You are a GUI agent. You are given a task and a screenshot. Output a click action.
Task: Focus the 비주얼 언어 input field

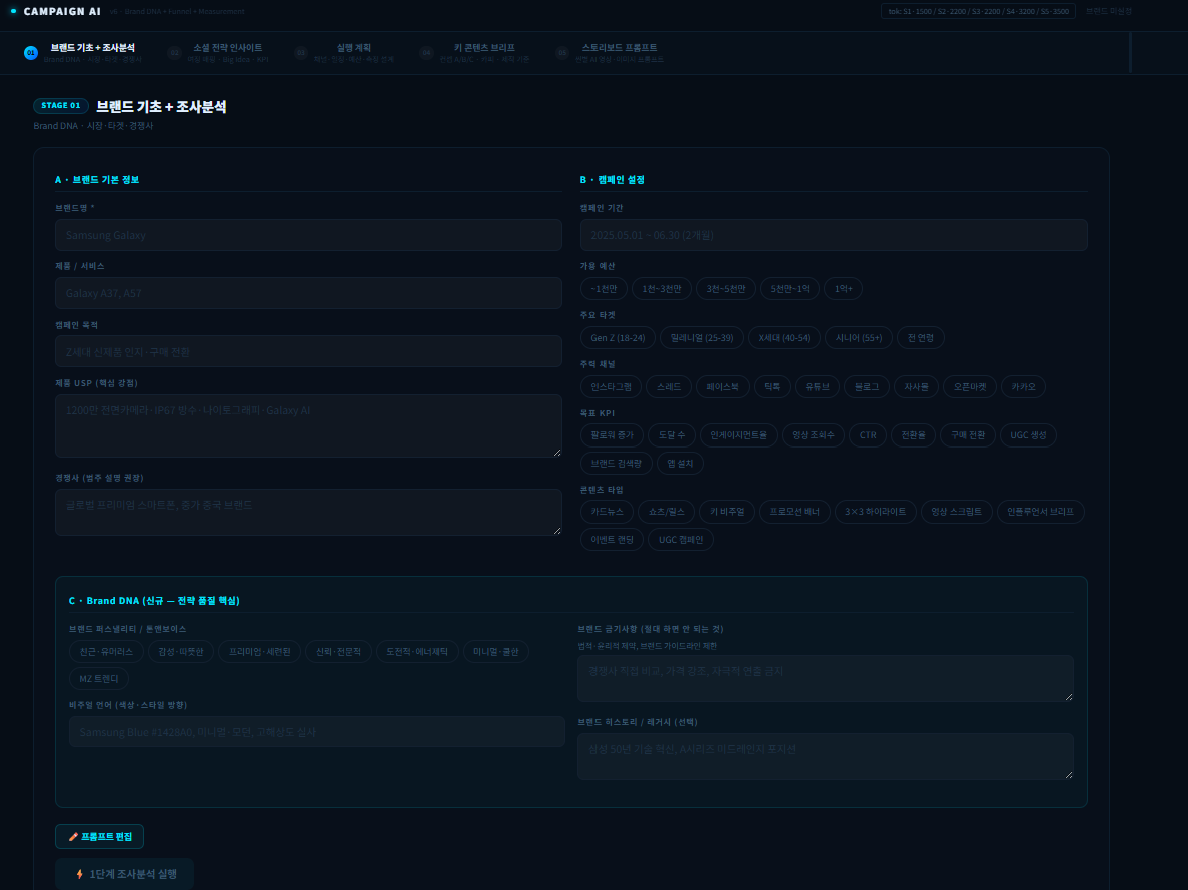pyautogui.click(x=317, y=732)
